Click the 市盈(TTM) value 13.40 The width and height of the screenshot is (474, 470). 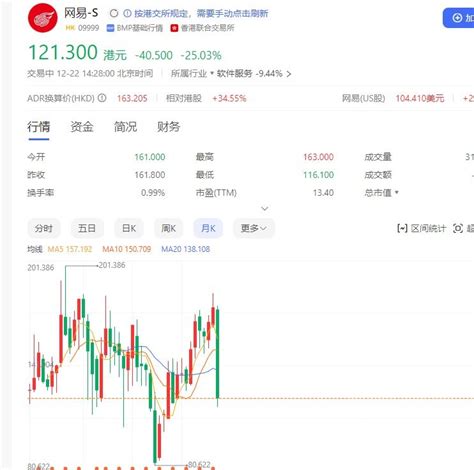(323, 193)
